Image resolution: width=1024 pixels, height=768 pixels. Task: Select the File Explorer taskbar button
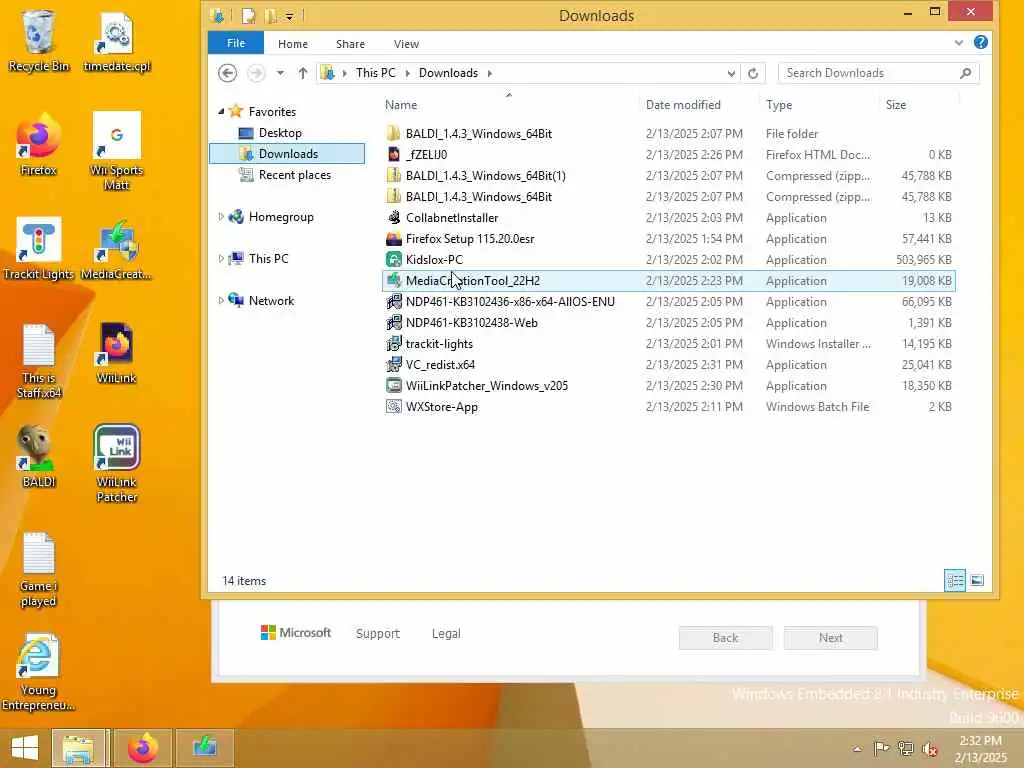pyautogui.click(x=78, y=748)
